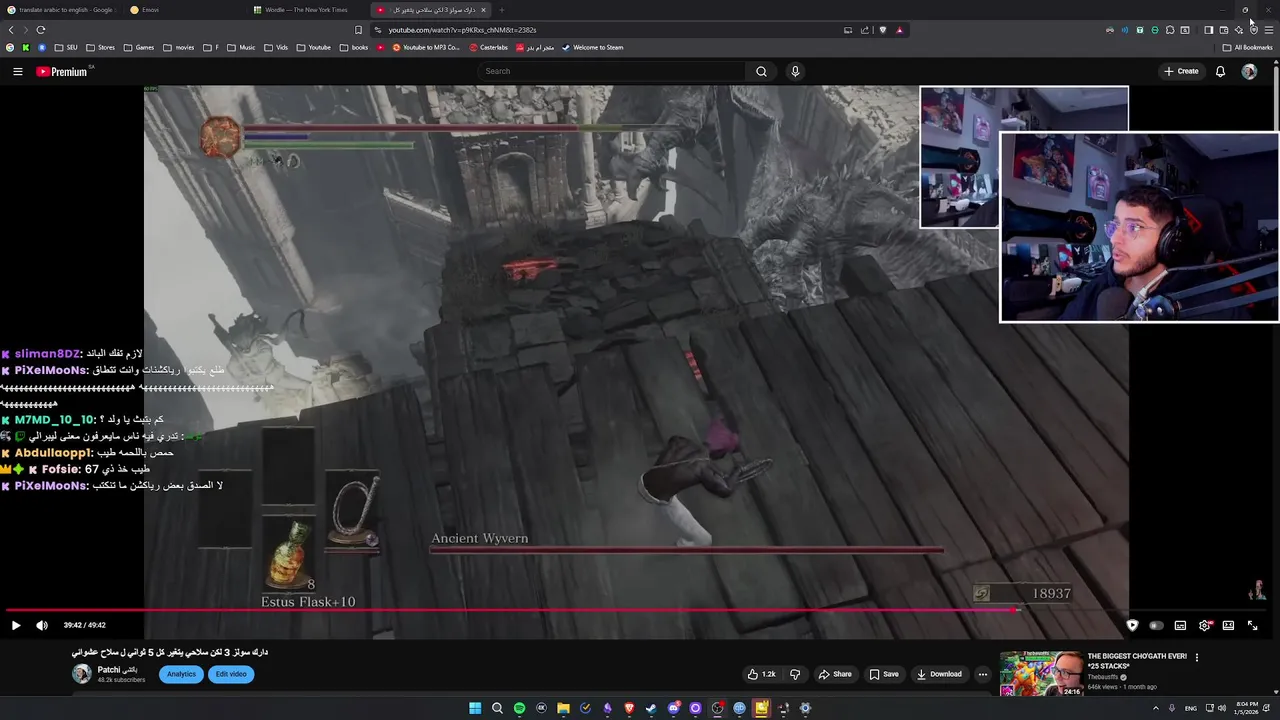Click the Create button
The height and width of the screenshot is (720, 1280).
coord(1181,71)
